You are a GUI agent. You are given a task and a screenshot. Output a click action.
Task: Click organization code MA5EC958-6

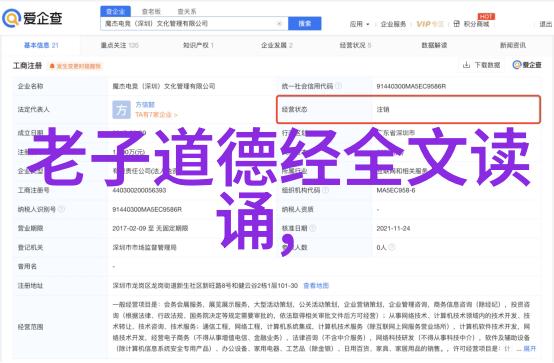tap(396, 190)
